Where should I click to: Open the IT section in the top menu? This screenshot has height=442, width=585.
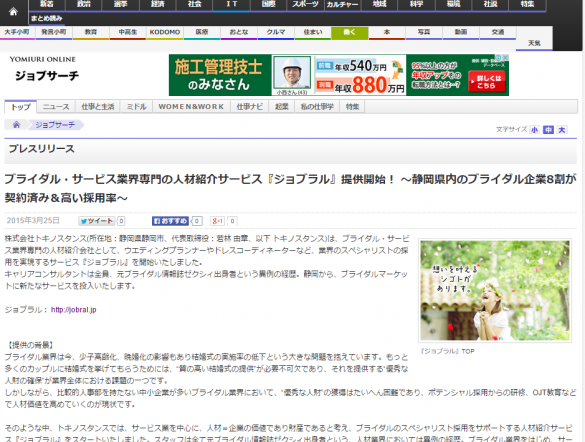pos(231,4)
